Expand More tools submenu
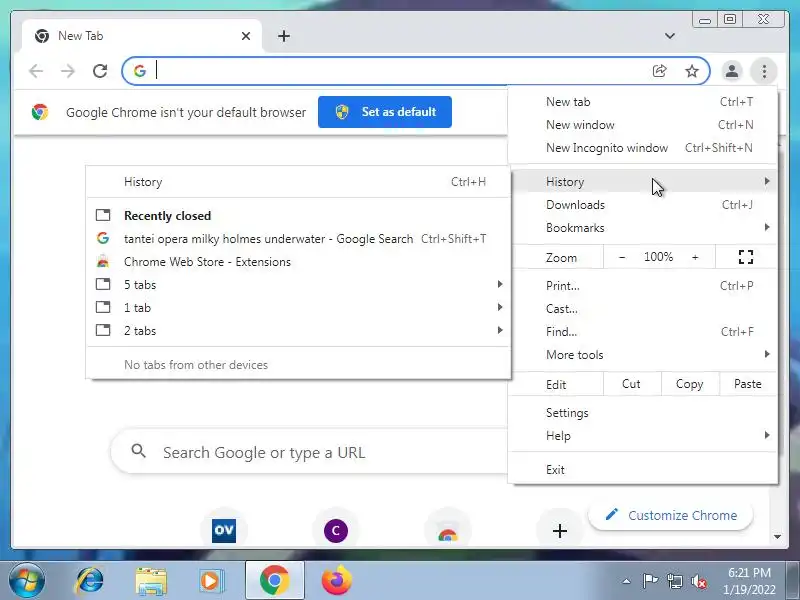The image size is (800, 600). (x=643, y=355)
